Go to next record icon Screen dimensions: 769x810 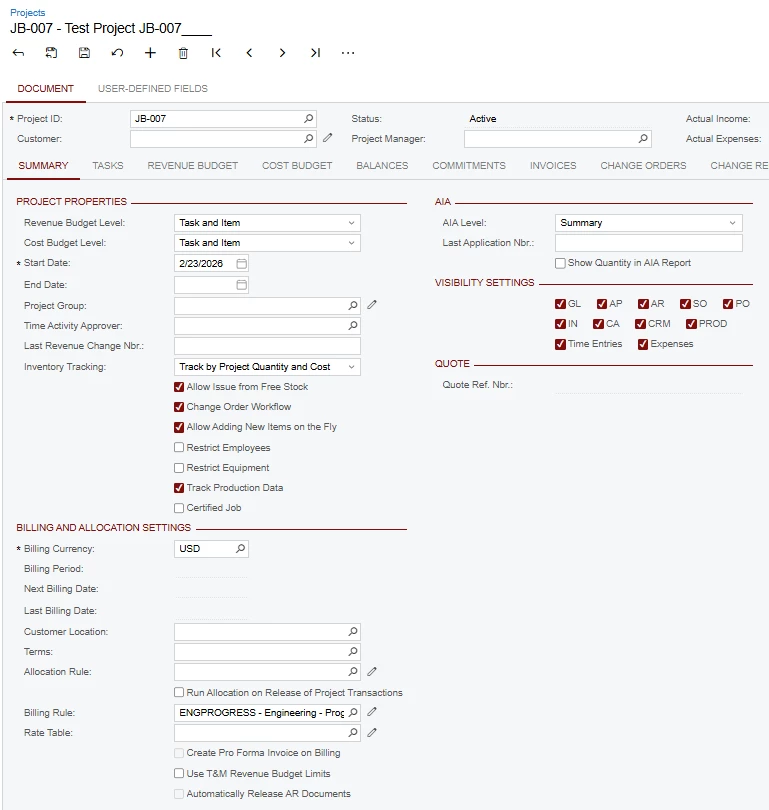(282, 53)
